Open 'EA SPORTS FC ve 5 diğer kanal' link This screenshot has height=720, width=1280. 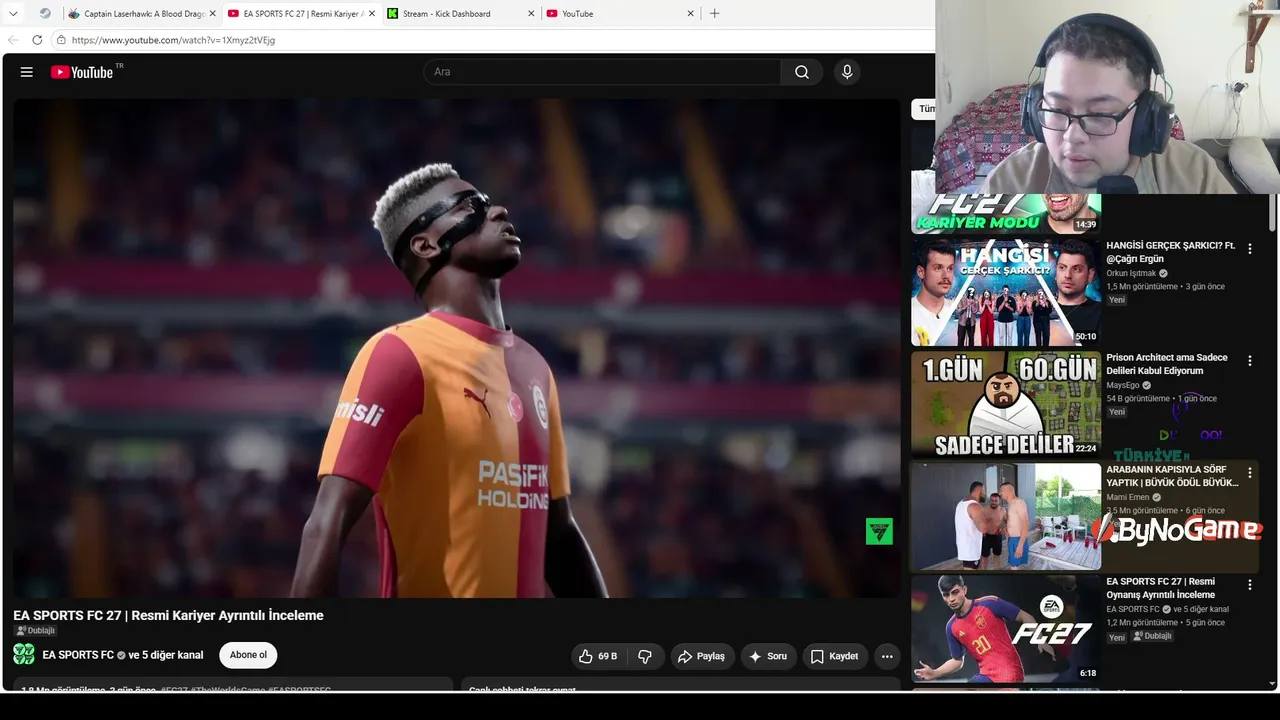coord(123,655)
